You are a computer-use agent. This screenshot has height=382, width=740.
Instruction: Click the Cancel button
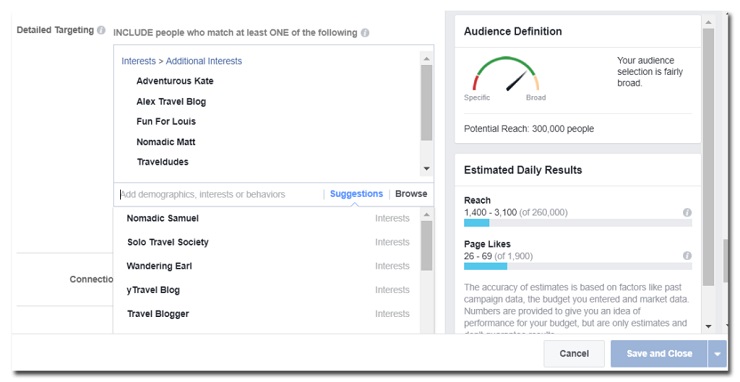tap(574, 354)
